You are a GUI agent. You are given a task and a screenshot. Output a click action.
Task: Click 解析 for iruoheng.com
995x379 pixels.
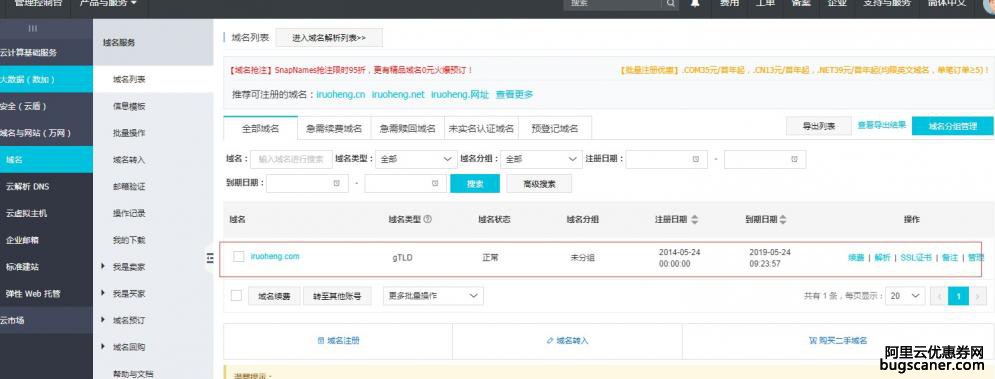coord(882,258)
